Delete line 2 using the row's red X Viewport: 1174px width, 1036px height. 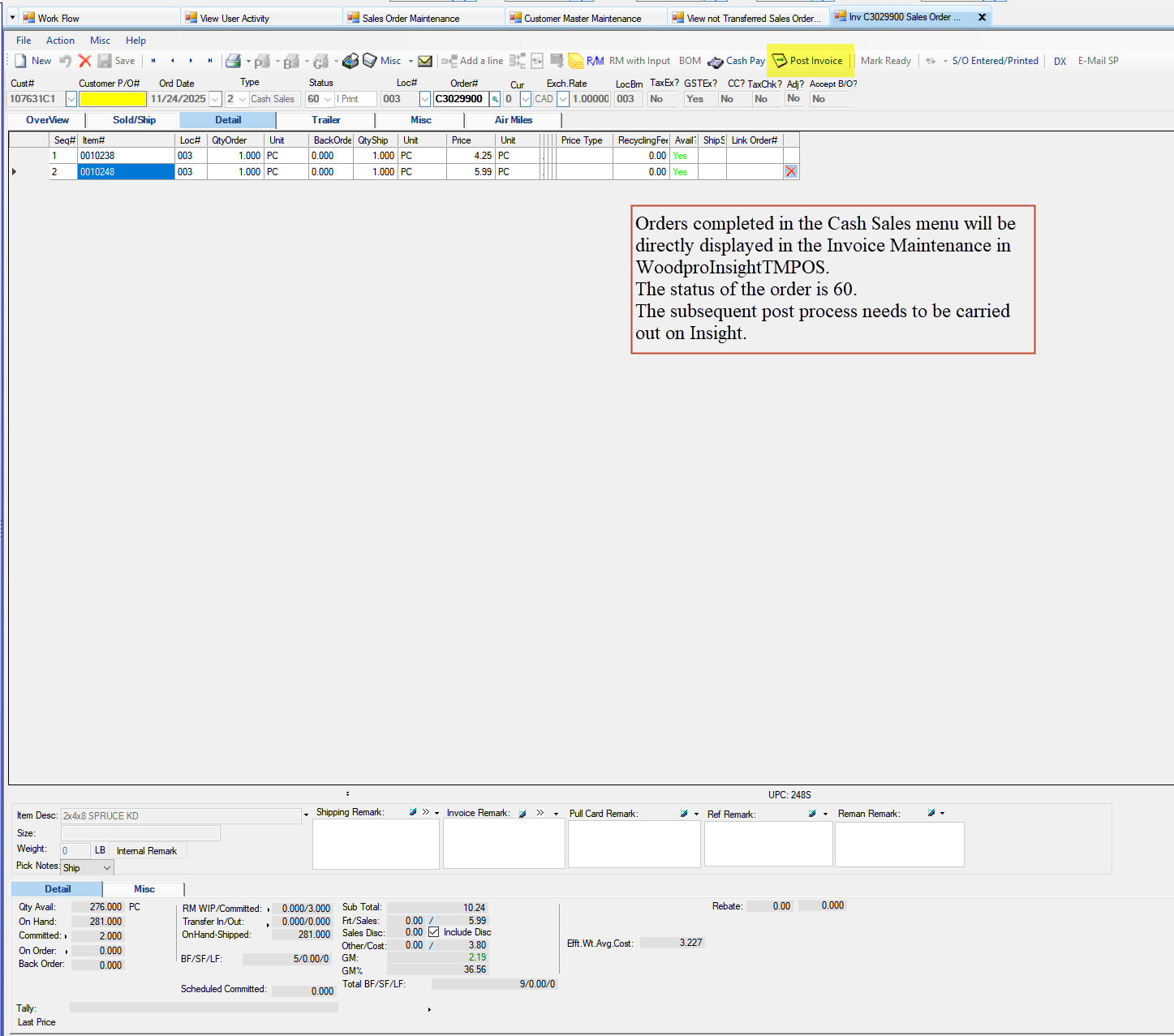[791, 172]
